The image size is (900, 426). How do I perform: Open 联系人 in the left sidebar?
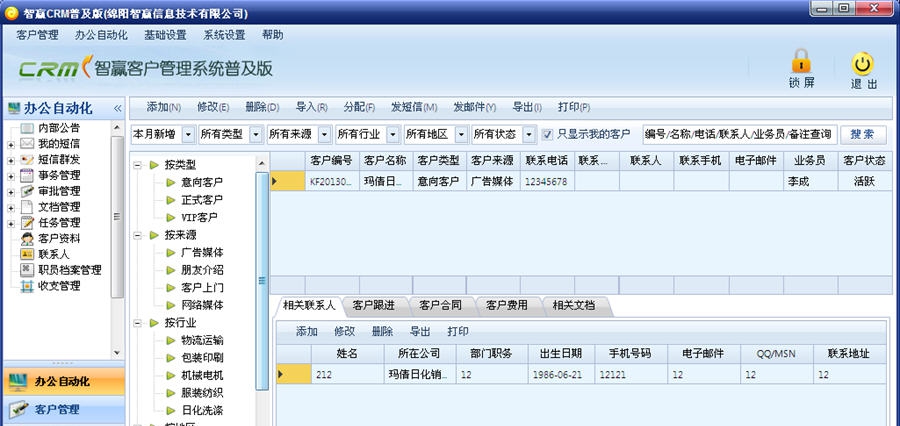(x=53, y=254)
